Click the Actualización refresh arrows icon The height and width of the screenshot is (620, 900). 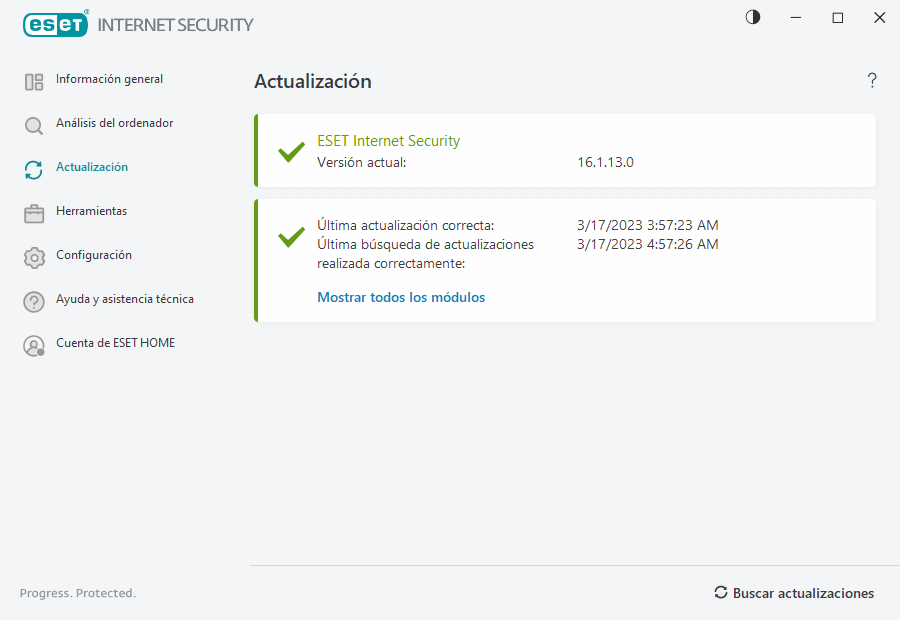34,170
